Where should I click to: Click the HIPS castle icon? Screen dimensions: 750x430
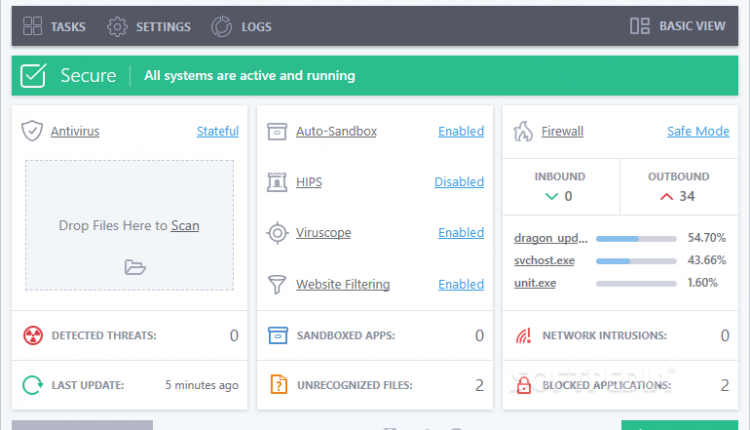coord(277,182)
